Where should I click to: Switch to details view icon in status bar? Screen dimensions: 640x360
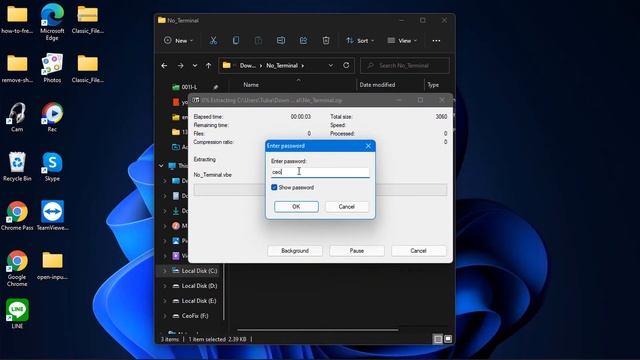click(x=438, y=339)
